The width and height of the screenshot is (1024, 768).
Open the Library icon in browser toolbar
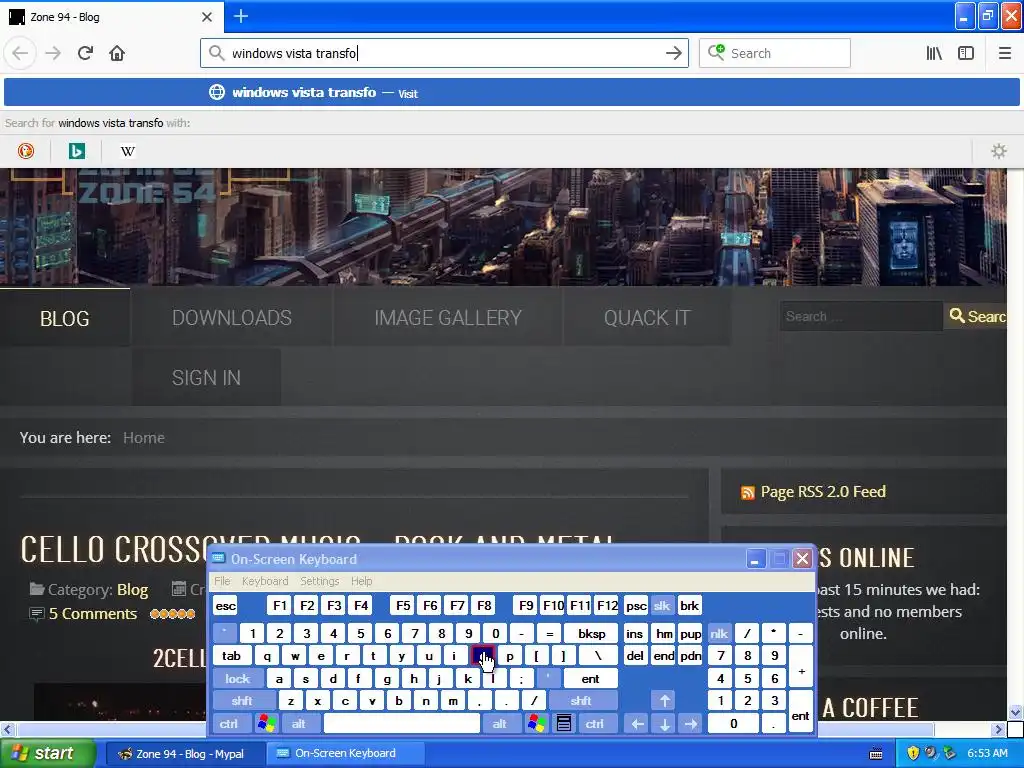click(x=934, y=53)
